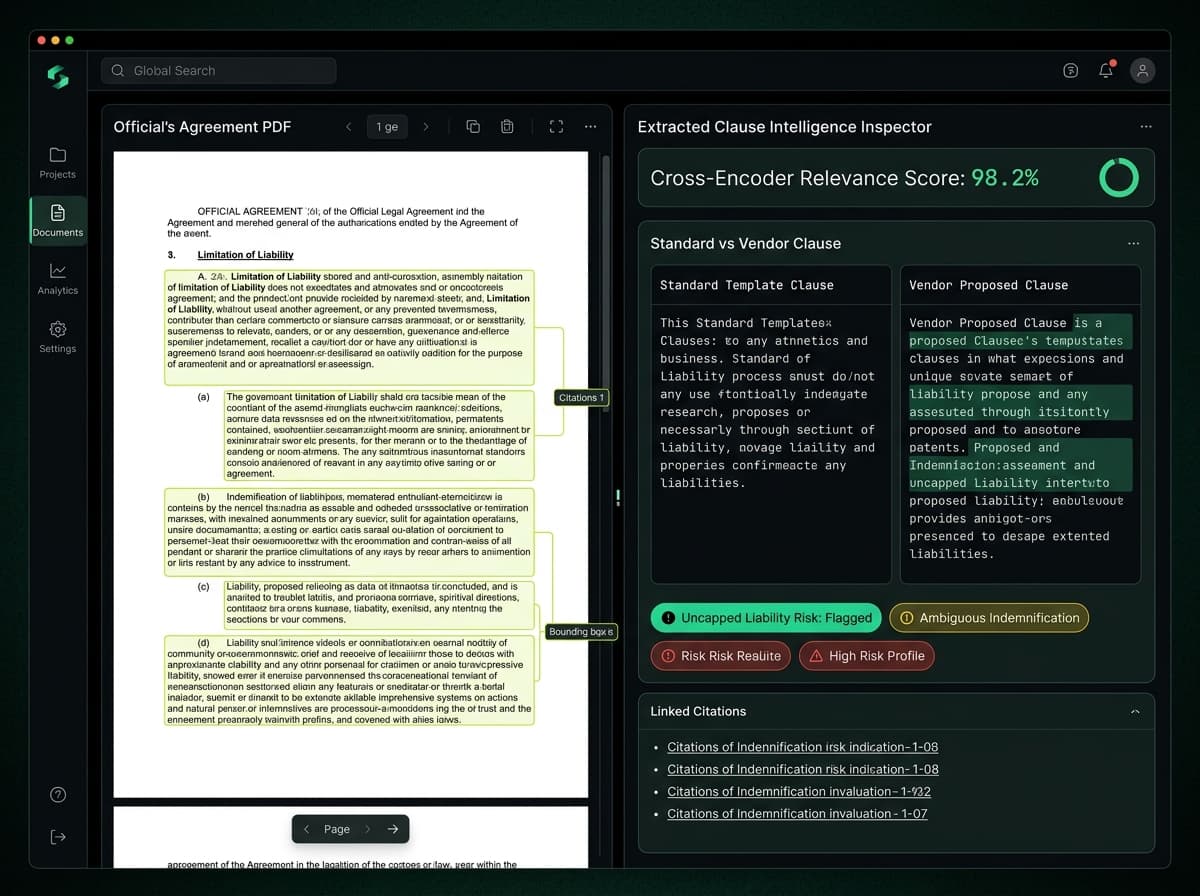Click the warning icon on High Risk Profile
1200x896 pixels.
pyautogui.click(x=816, y=656)
